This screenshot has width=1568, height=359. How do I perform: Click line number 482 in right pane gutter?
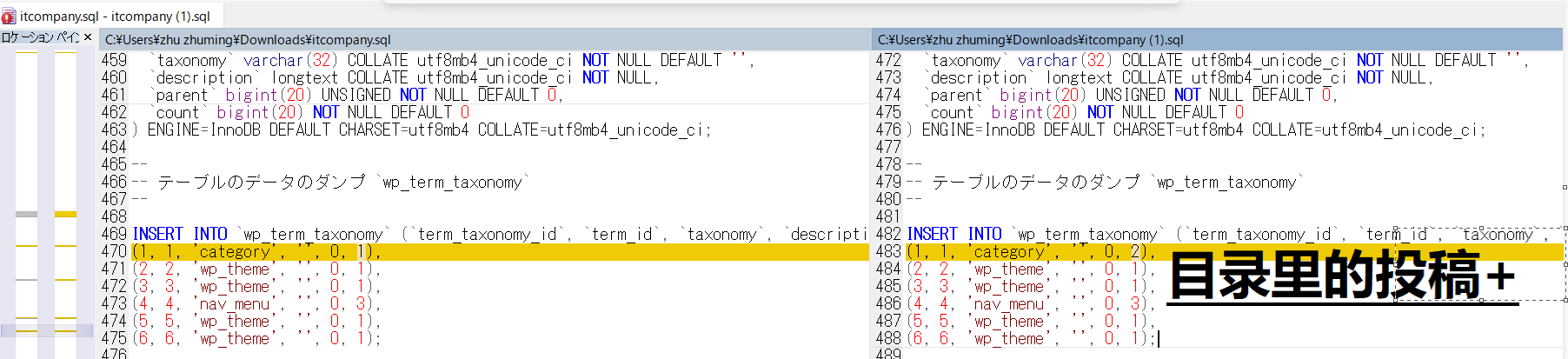click(x=888, y=234)
